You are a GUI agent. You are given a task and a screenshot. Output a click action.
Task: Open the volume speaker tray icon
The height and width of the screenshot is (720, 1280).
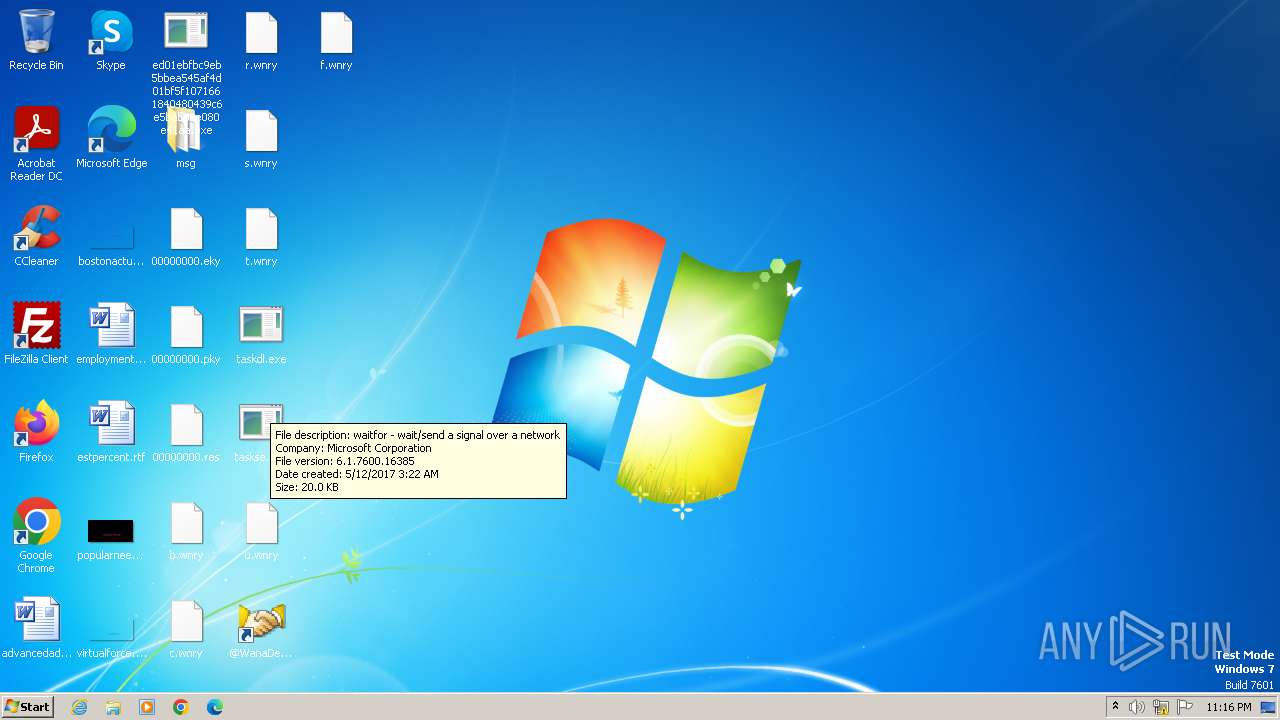pos(1137,707)
